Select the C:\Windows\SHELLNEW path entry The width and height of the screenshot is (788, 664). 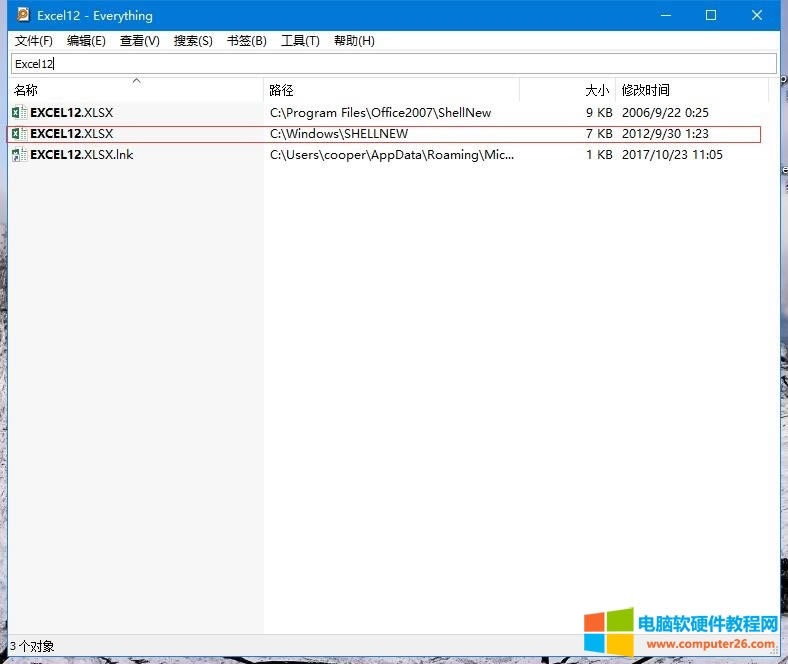click(x=339, y=134)
